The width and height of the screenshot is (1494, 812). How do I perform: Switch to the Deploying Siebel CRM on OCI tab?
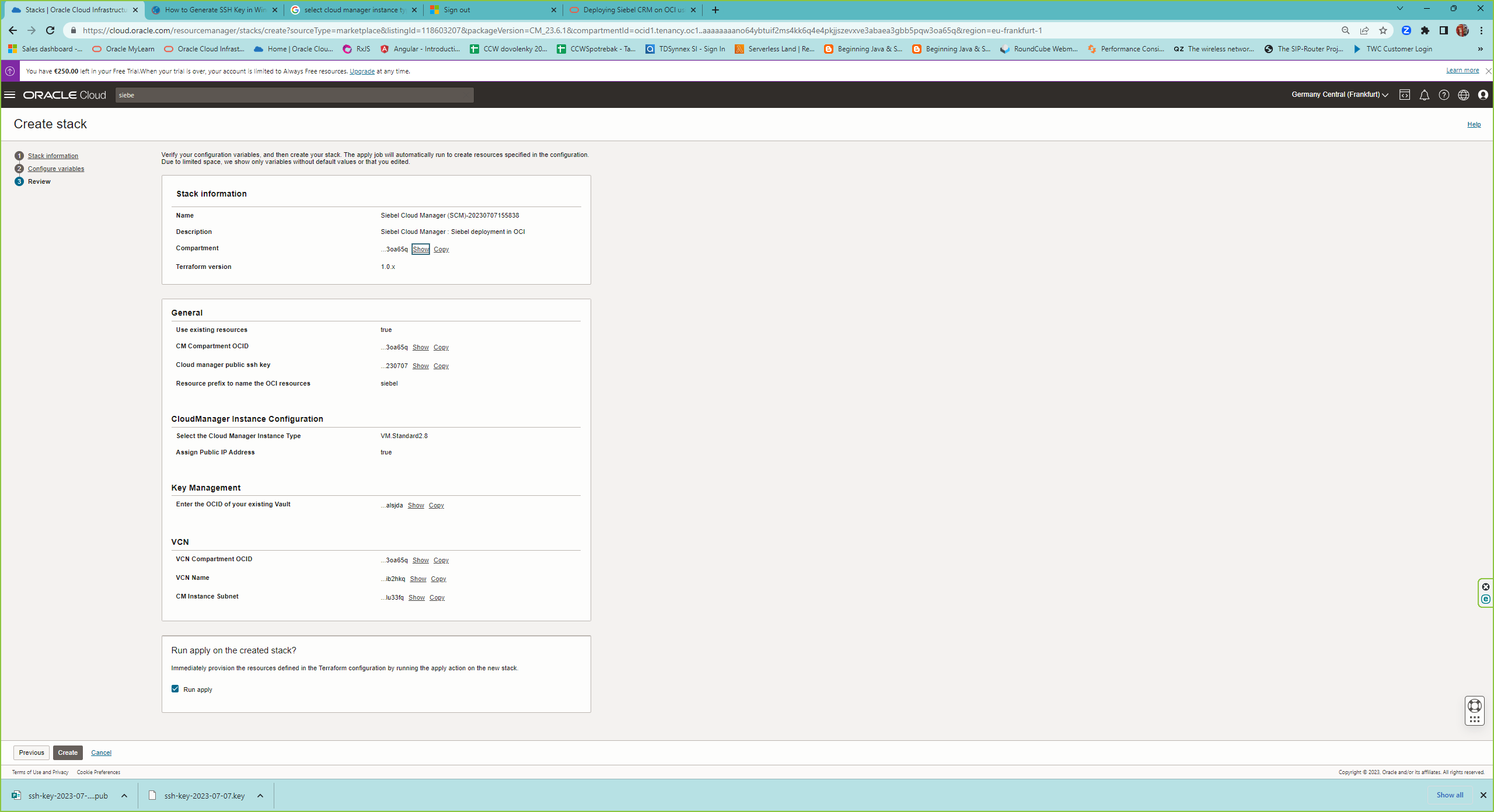pos(633,10)
